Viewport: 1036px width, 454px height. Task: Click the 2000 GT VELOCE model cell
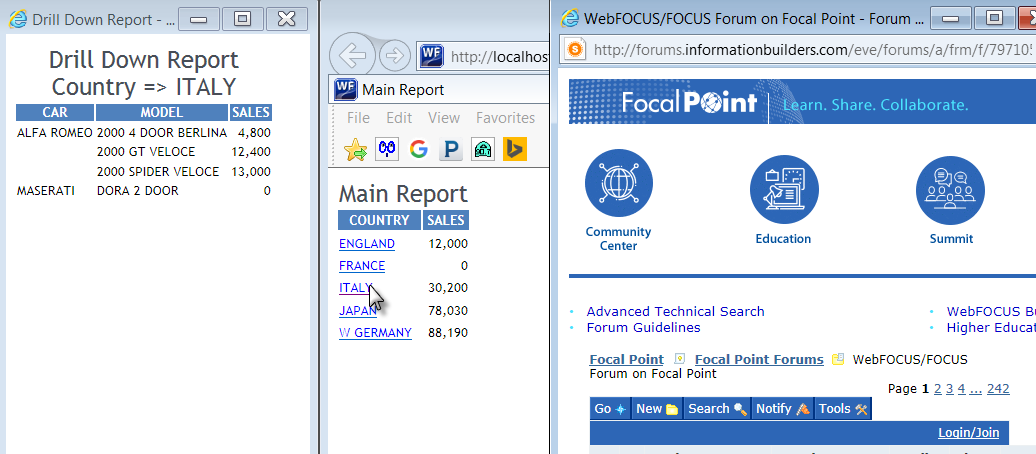(146, 152)
